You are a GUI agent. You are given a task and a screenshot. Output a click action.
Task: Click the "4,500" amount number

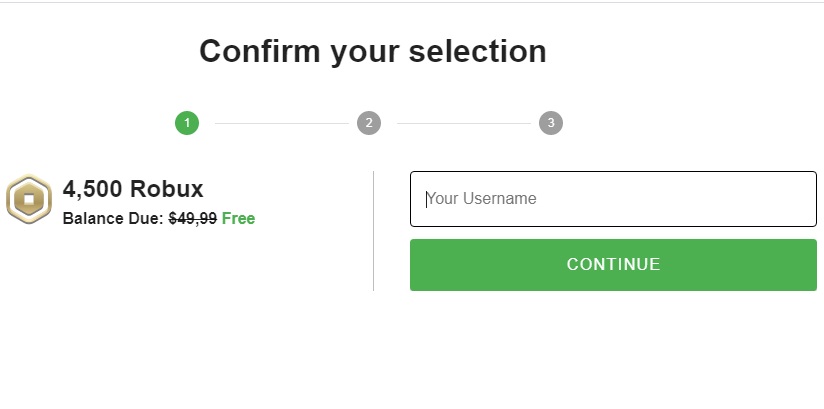[92, 189]
